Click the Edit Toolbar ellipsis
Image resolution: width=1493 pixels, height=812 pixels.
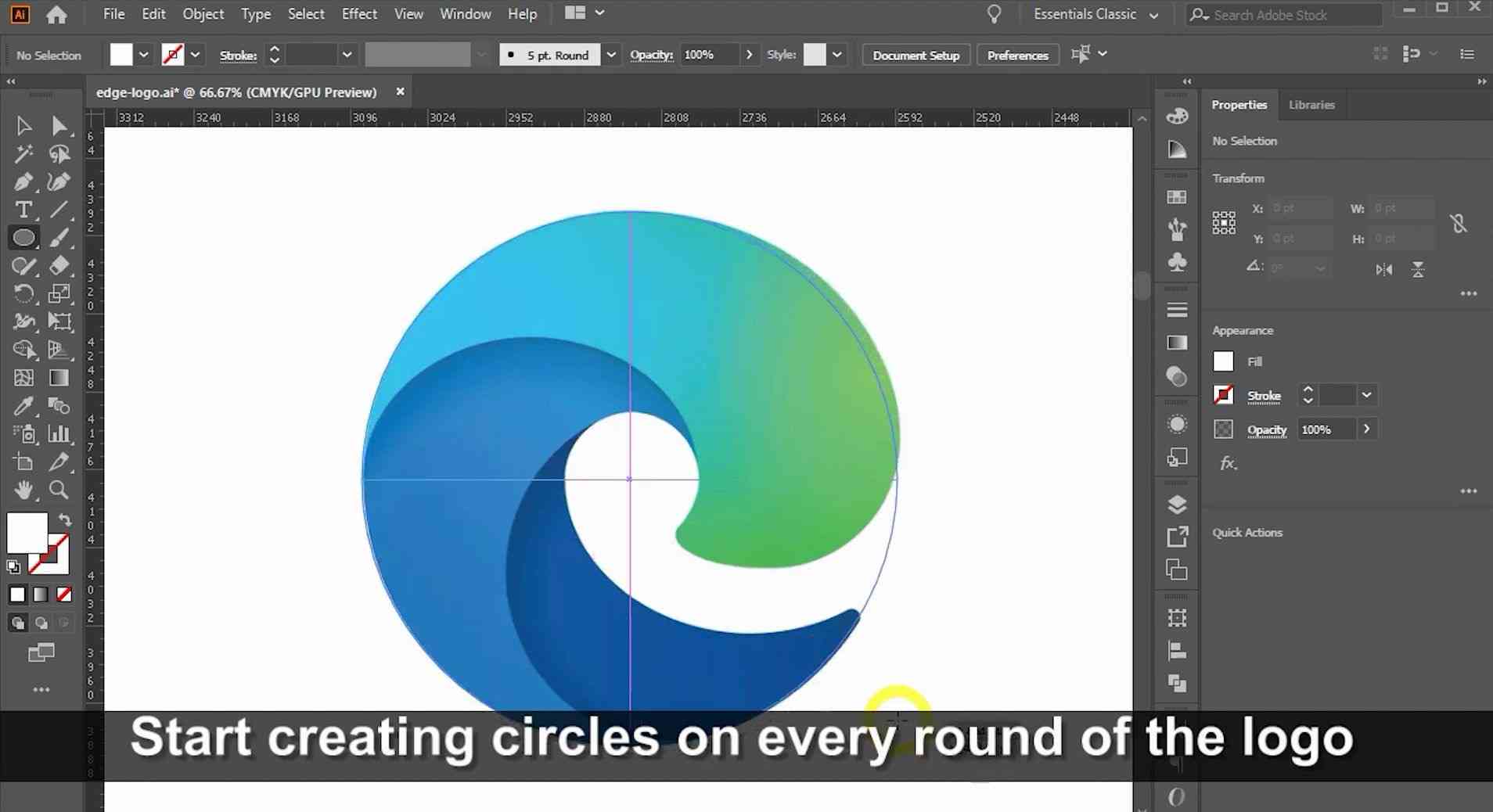41,690
